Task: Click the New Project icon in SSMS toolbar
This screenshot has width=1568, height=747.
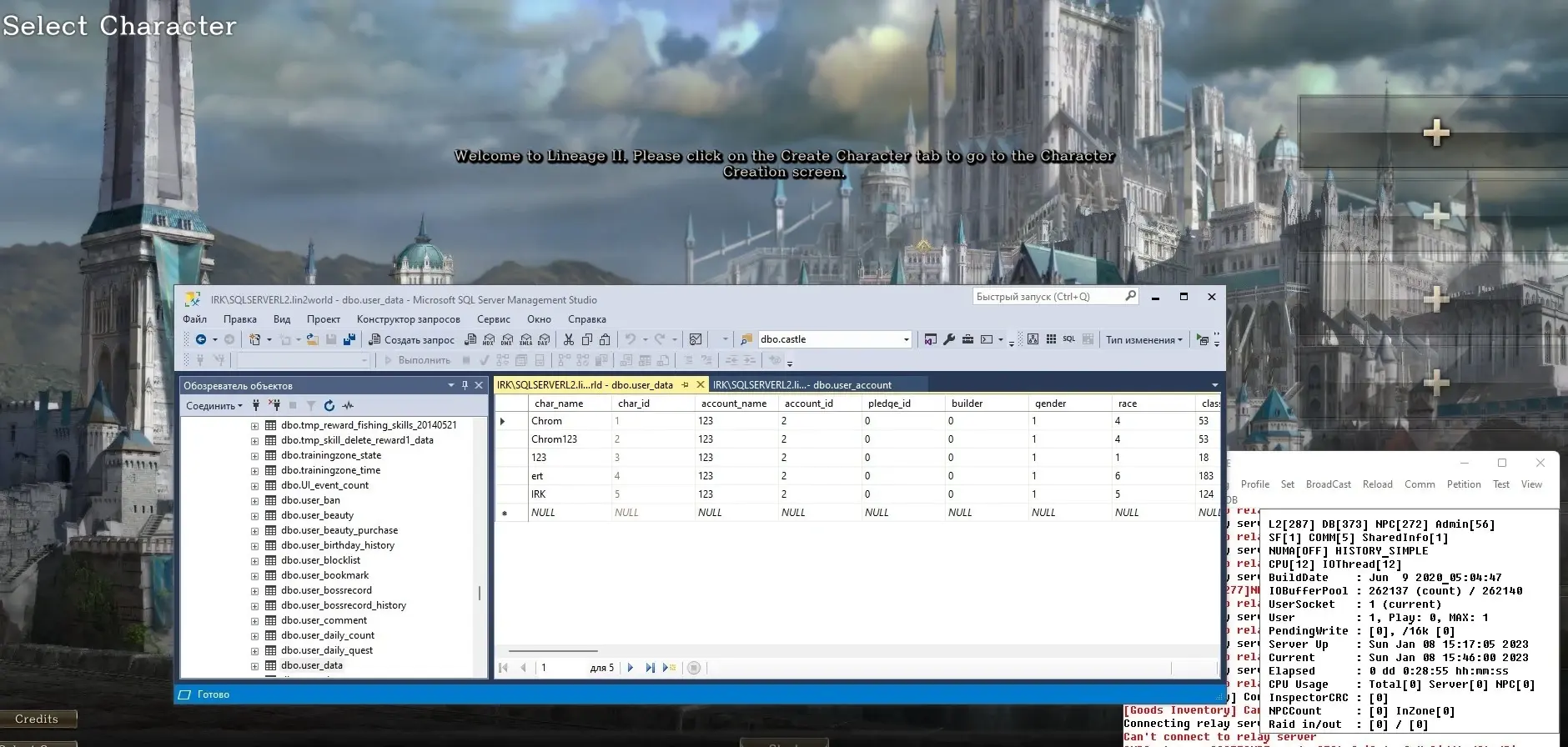Action: click(x=254, y=339)
